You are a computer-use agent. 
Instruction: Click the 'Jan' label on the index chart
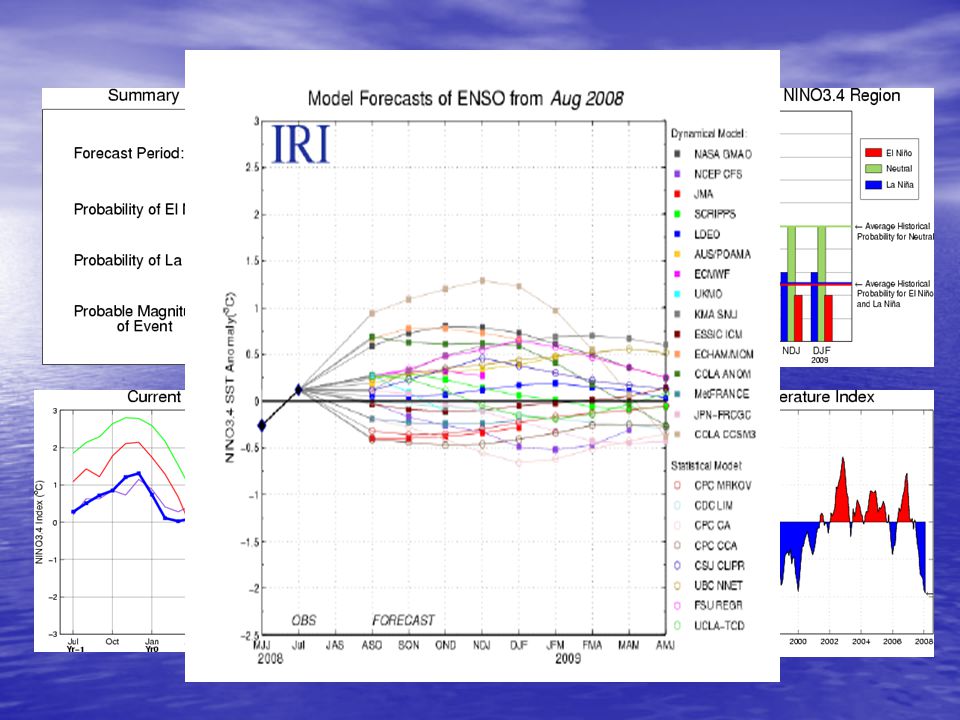152,642
